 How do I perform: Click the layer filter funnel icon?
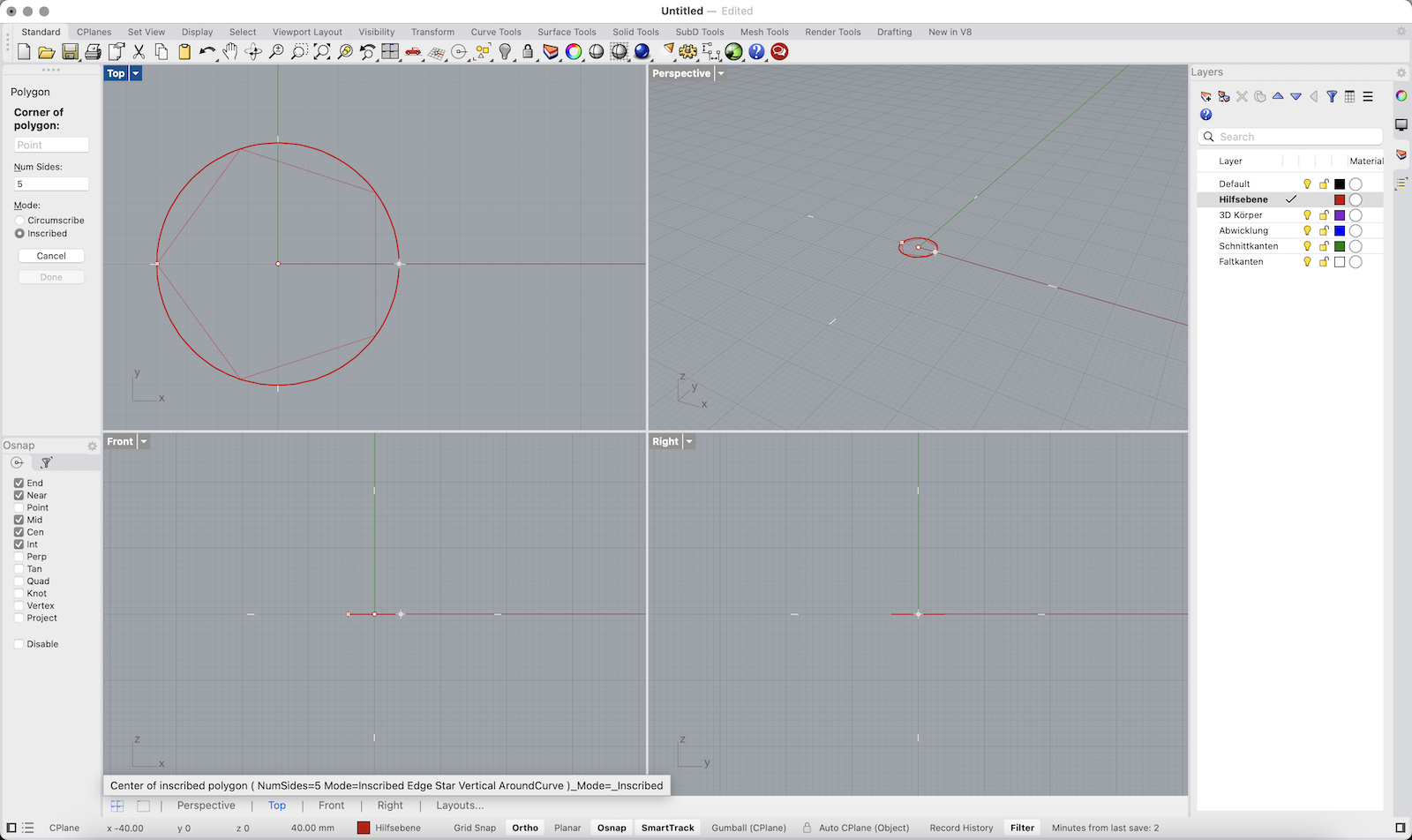click(x=1332, y=96)
